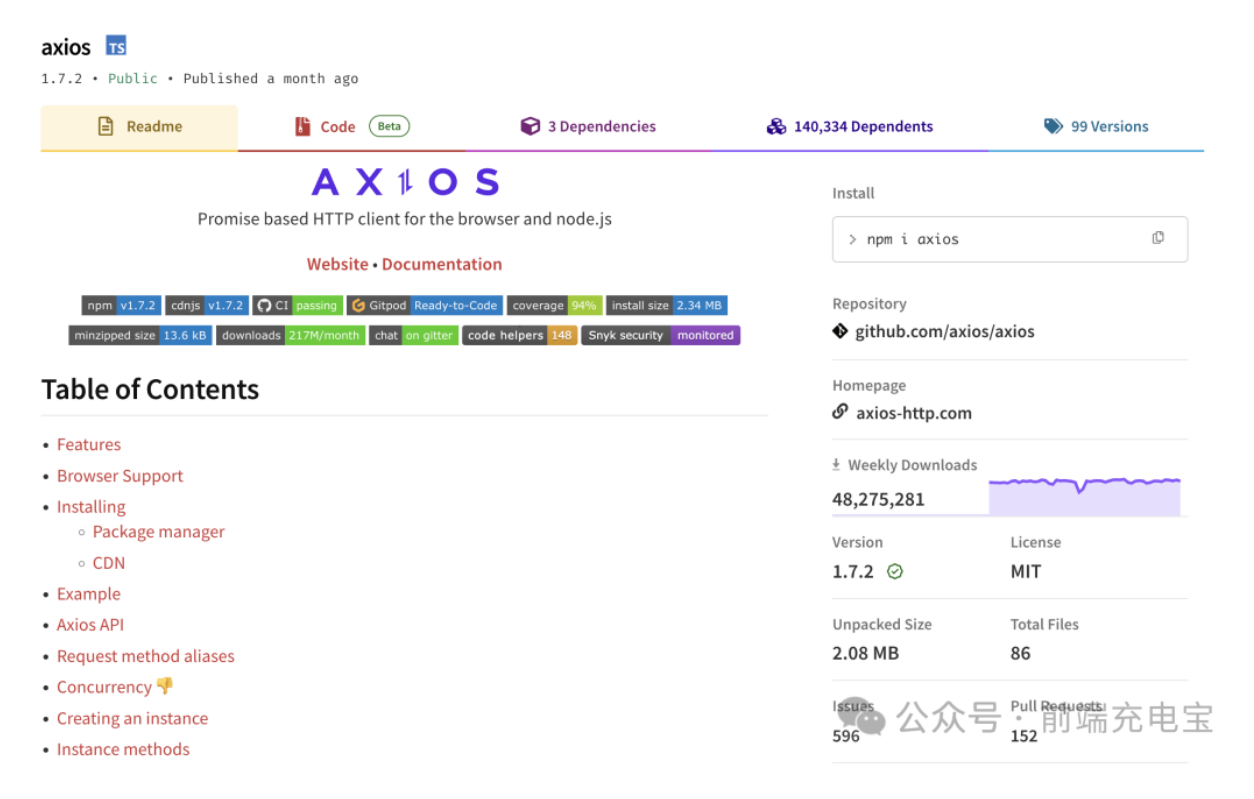Click the green version verified checkmark icon

(895, 571)
